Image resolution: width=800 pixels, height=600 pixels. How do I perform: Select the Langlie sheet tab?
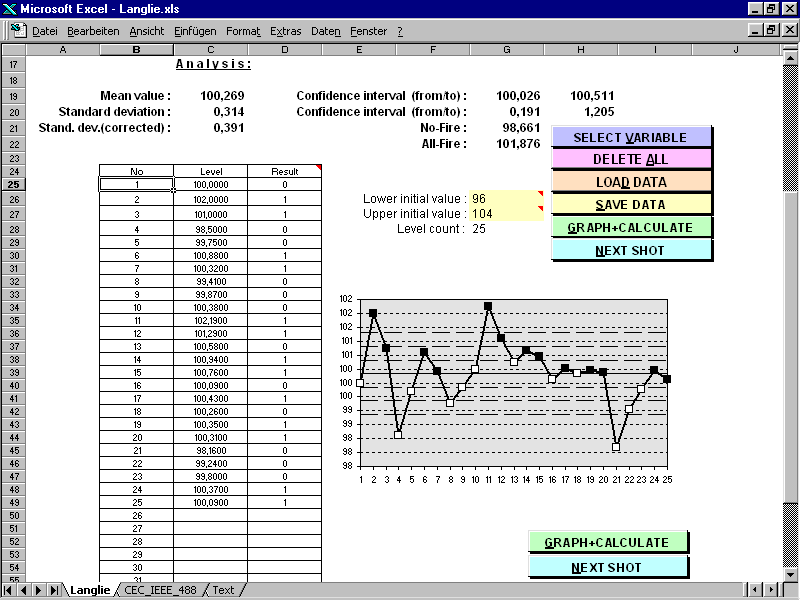coord(90,590)
